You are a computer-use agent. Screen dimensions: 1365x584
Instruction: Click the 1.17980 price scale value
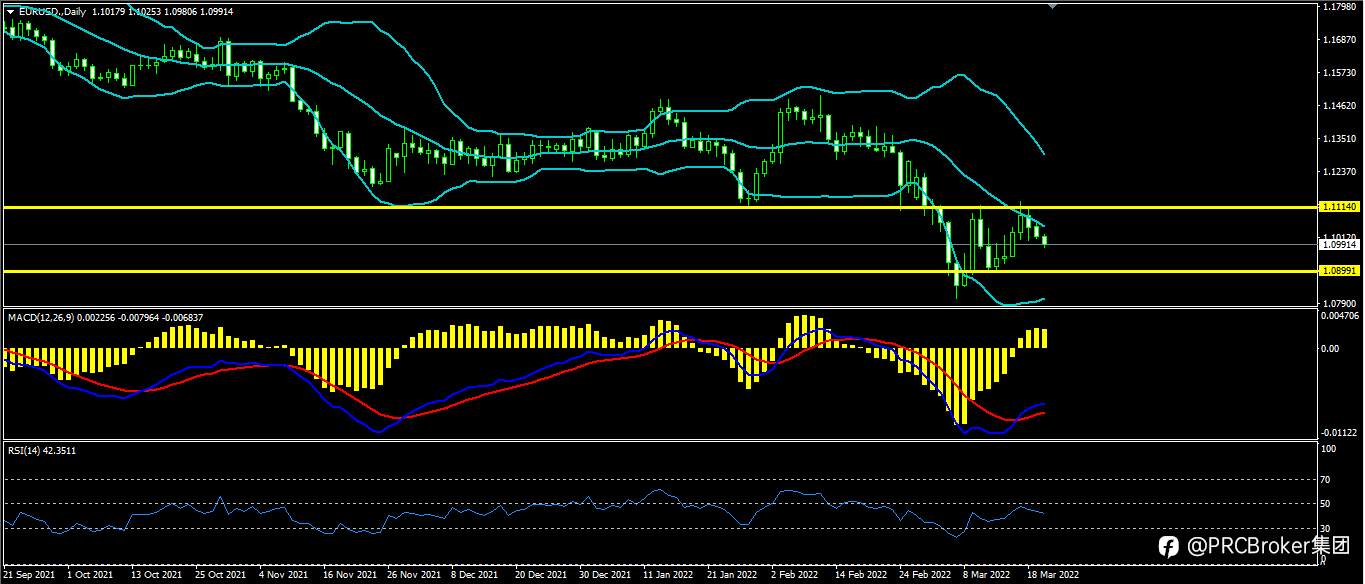click(x=1338, y=7)
